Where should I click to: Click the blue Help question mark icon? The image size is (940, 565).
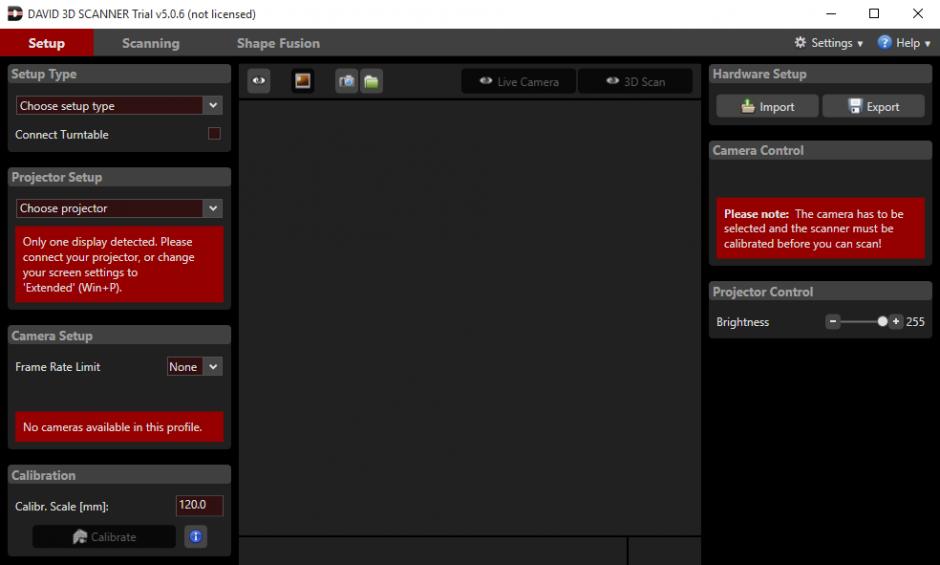tap(884, 43)
